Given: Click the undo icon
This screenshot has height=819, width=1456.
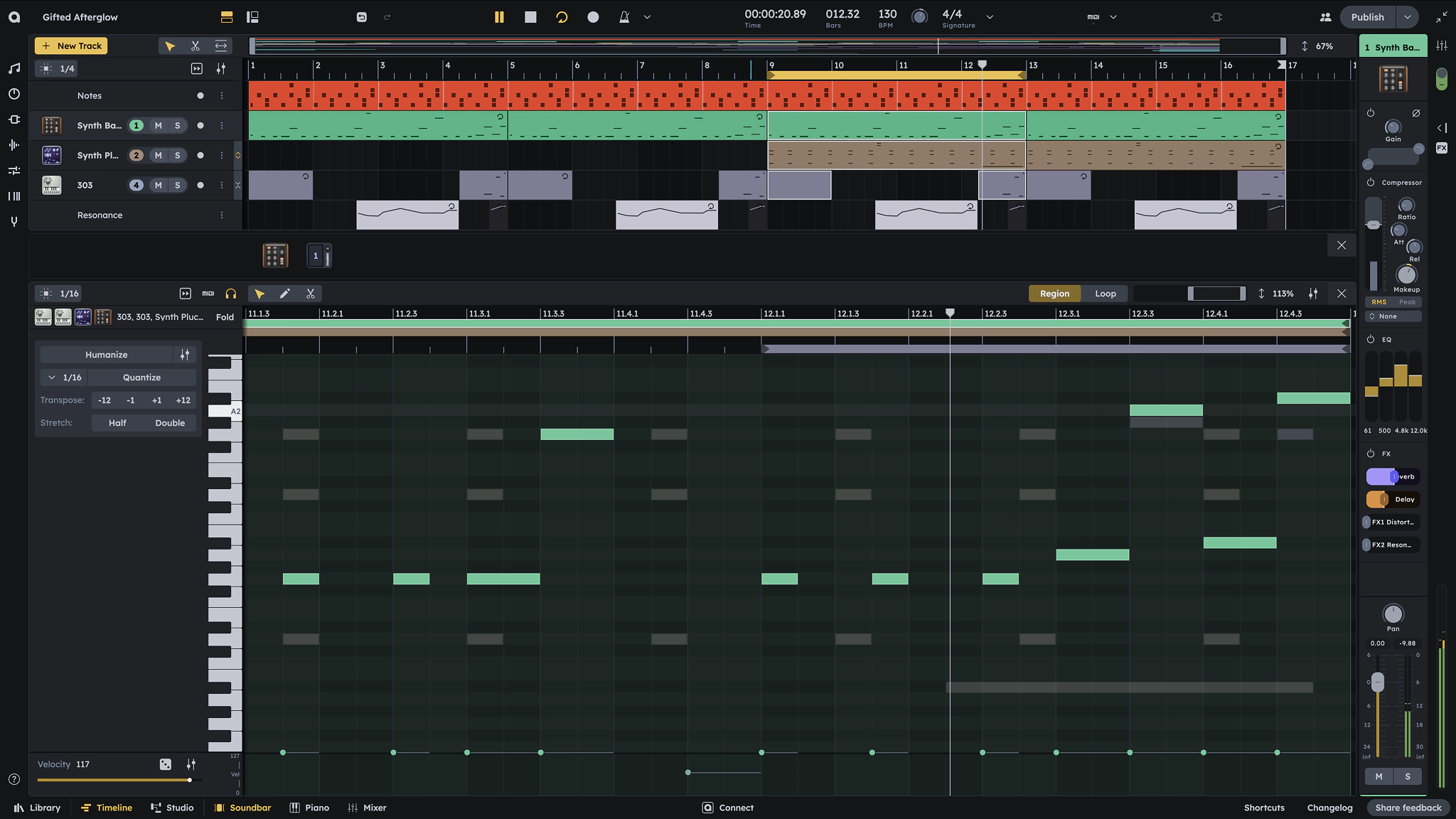Looking at the screenshot, I should tap(362, 17).
